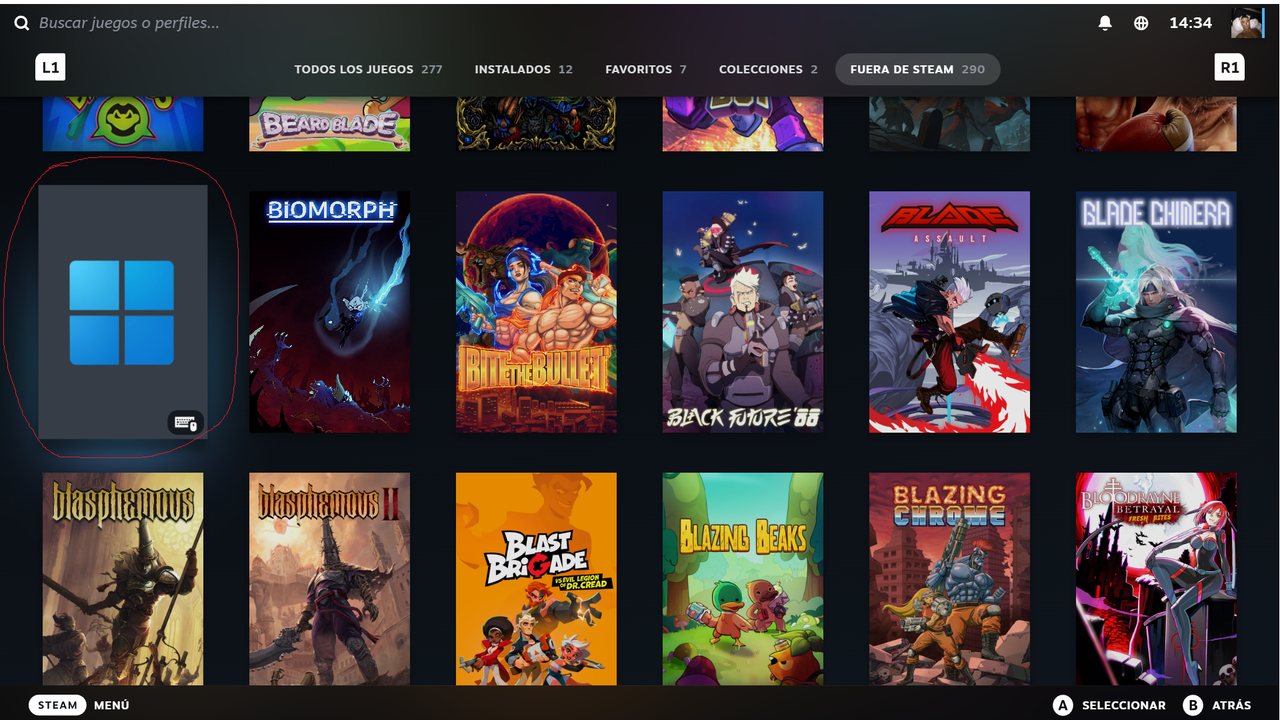Focus the Buscar juegos o perfiles field
Viewport: 1280px width, 720px height.
128,23
